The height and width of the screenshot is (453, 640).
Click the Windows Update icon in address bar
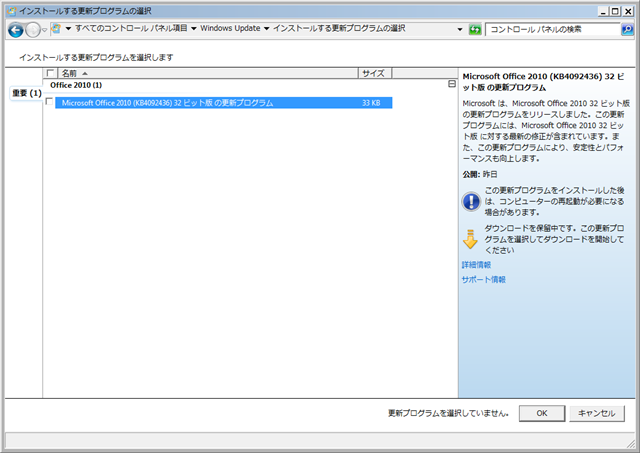tap(56, 29)
